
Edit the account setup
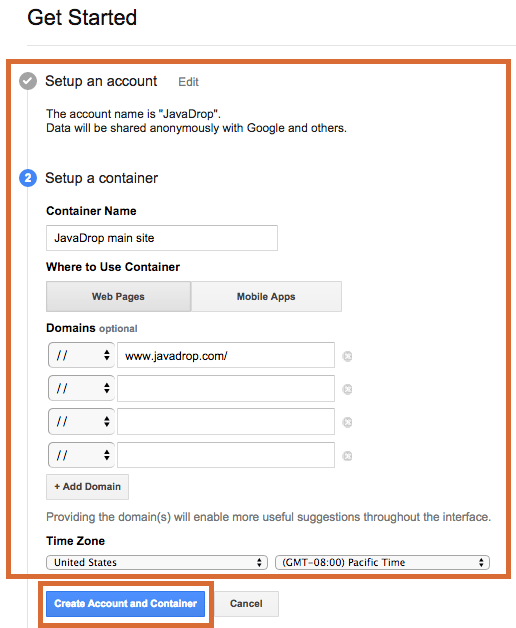(188, 82)
